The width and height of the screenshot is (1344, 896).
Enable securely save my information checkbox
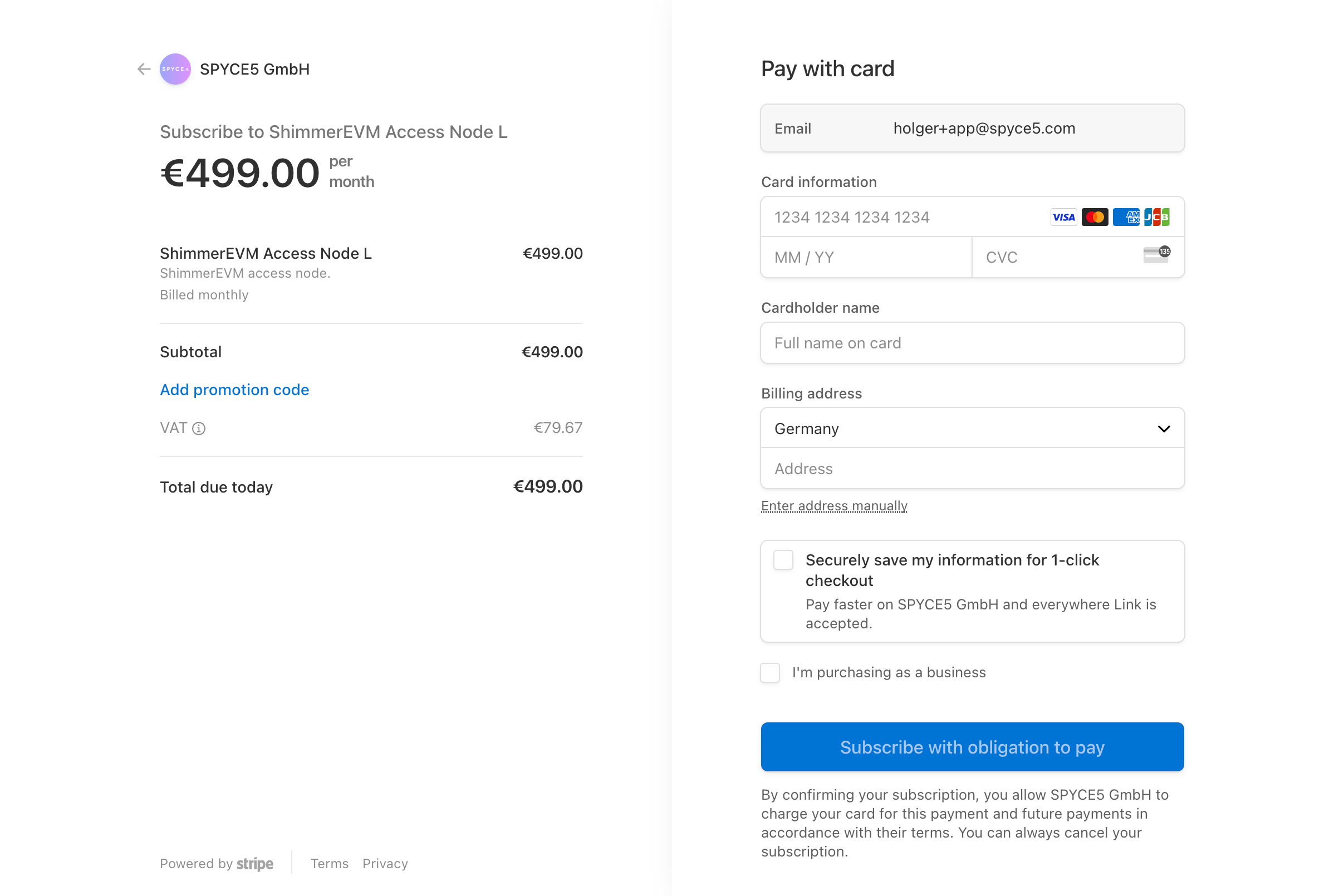[783, 560]
